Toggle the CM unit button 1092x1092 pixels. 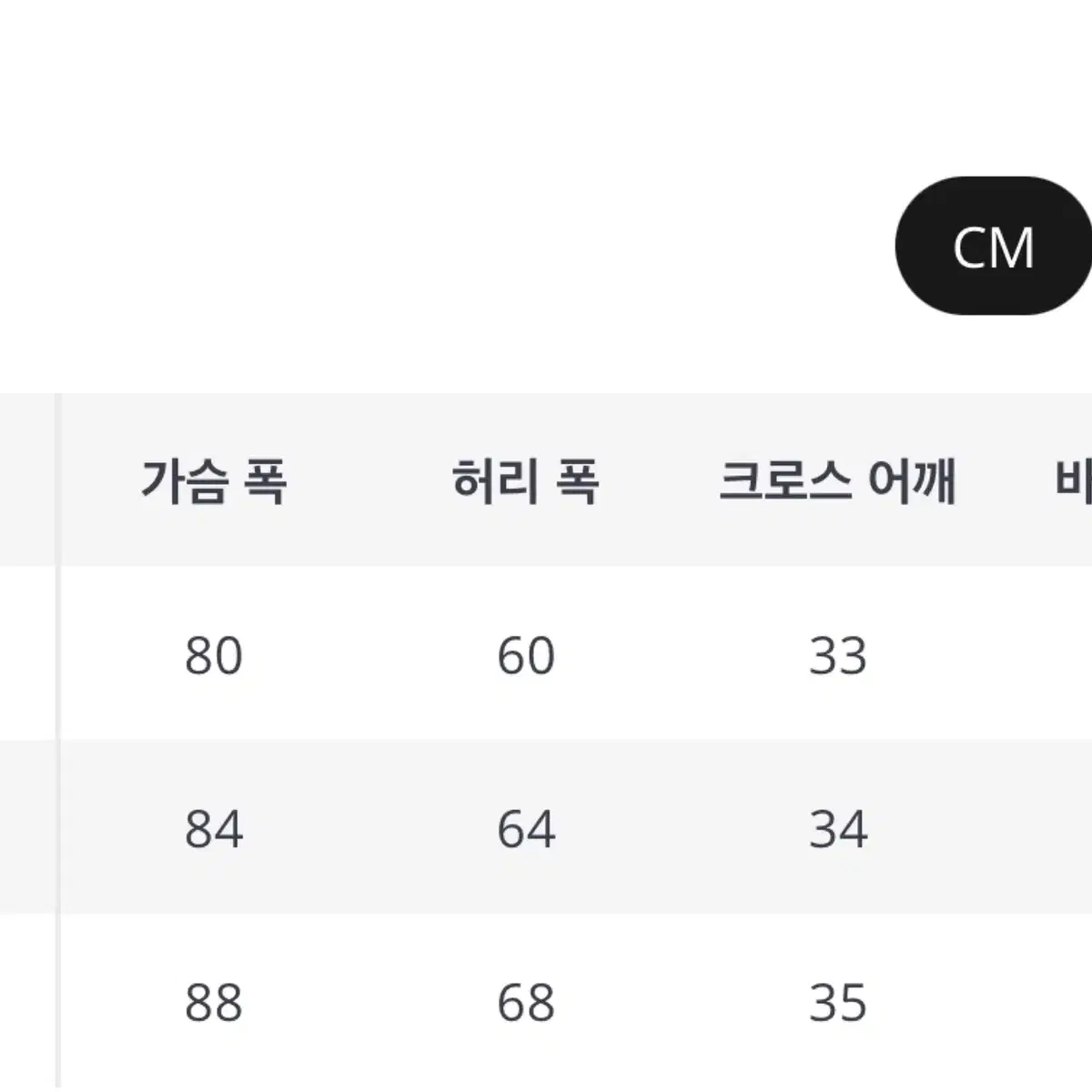pos(994,246)
